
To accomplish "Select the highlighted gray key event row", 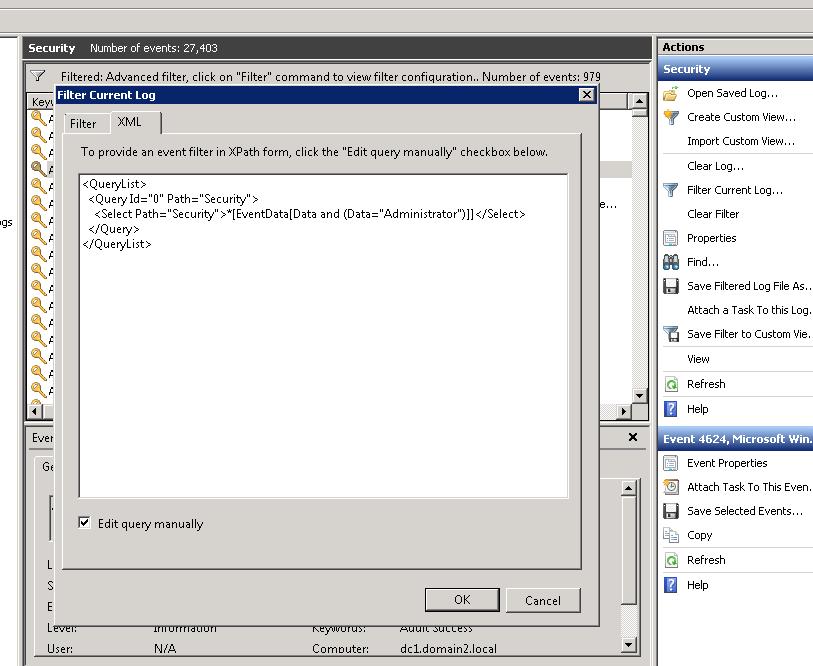I will point(41,169).
